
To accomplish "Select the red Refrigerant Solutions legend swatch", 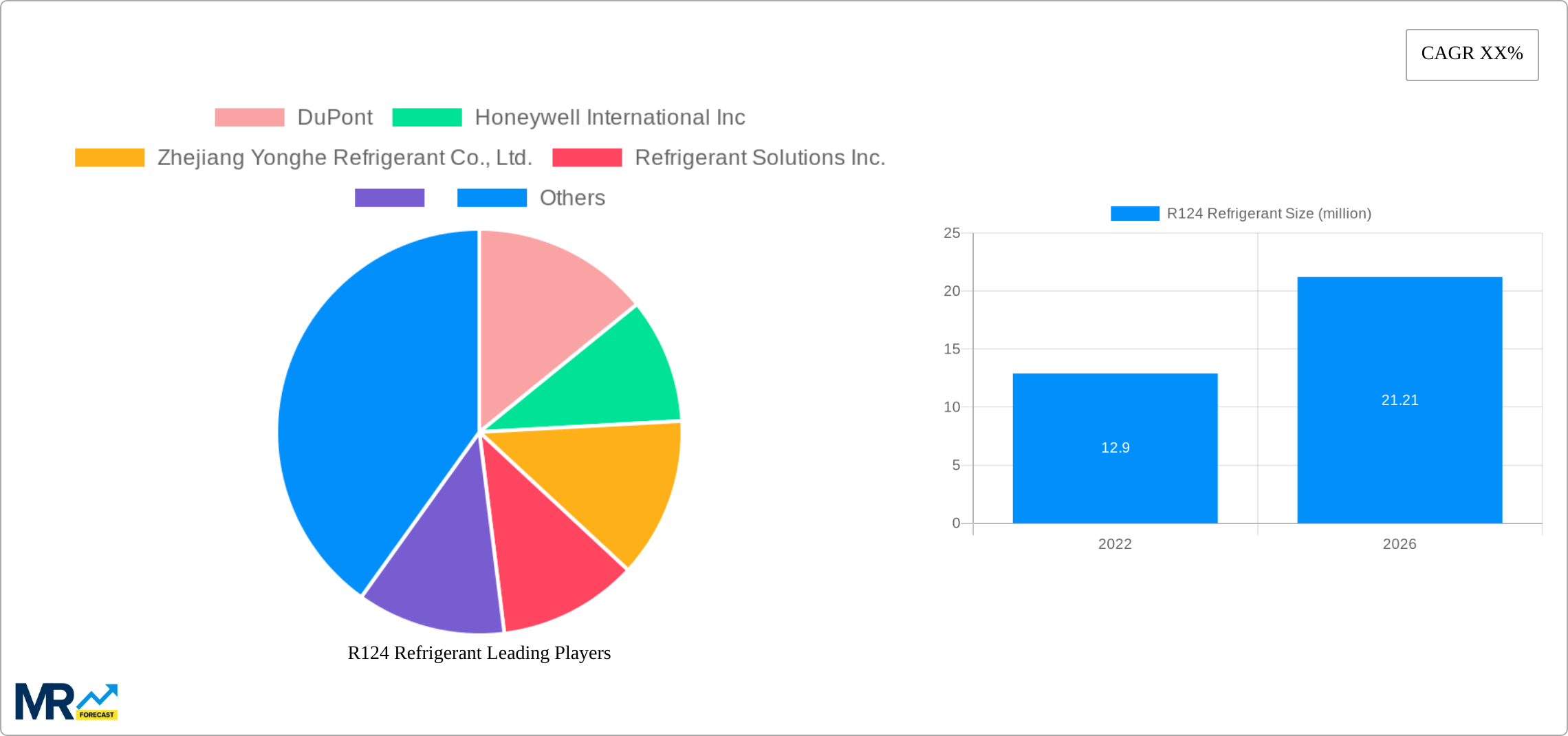I will [588, 158].
